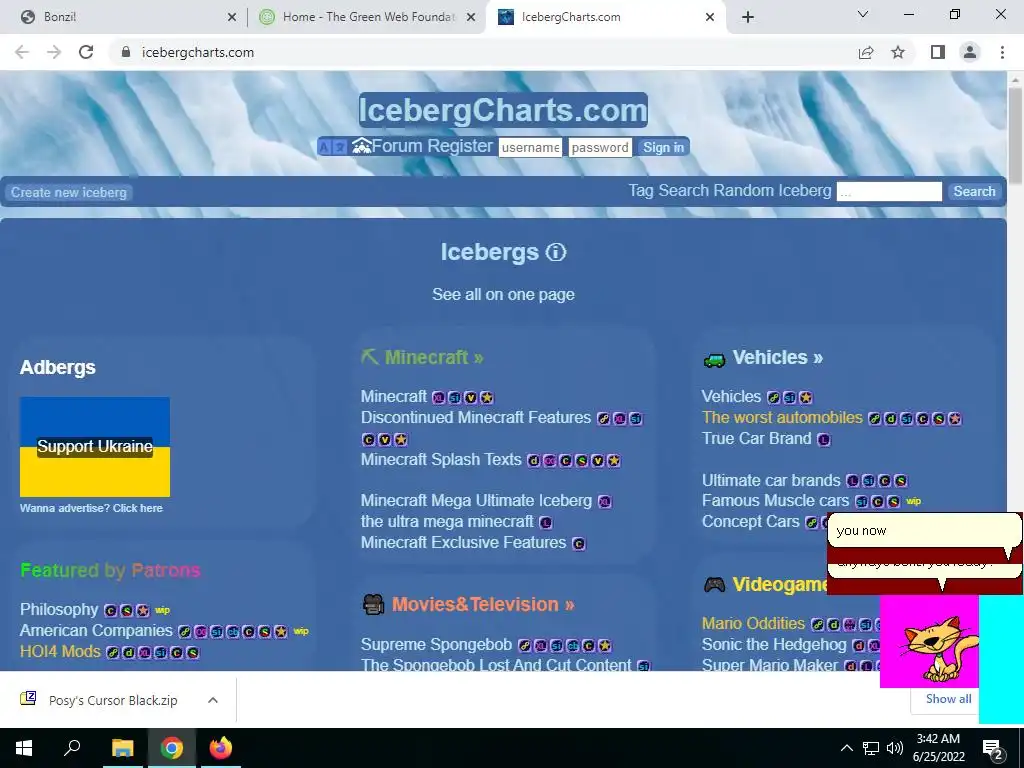Show hidden system tray icons
This screenshot has width=1024, height=768.
pos(846,748)
